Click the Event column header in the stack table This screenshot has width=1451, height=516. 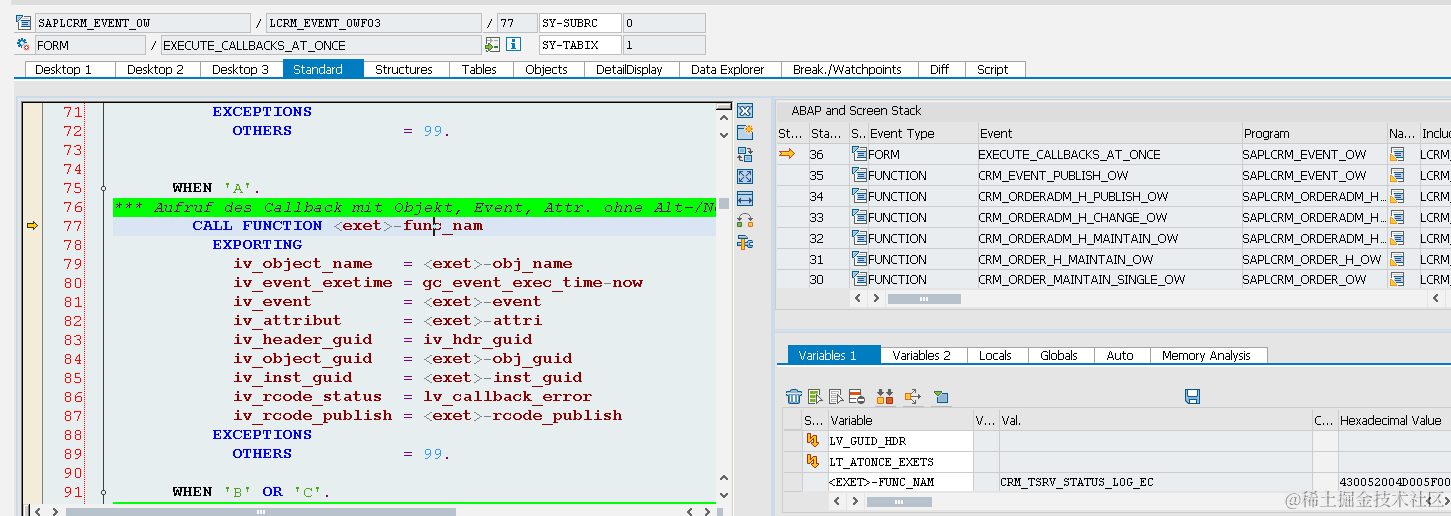pos(1108,133)
